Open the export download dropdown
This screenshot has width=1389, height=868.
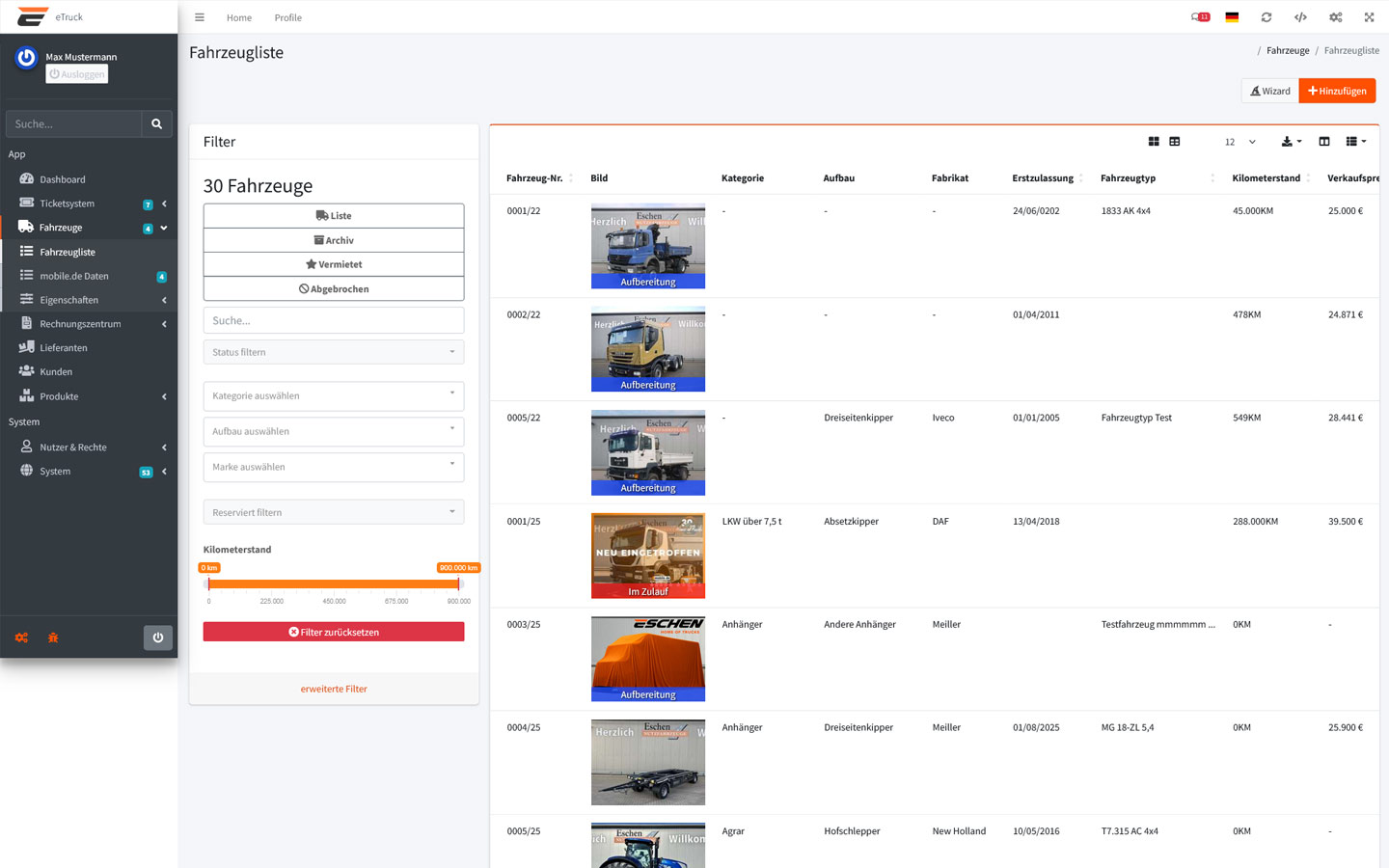click(1291, 142)
